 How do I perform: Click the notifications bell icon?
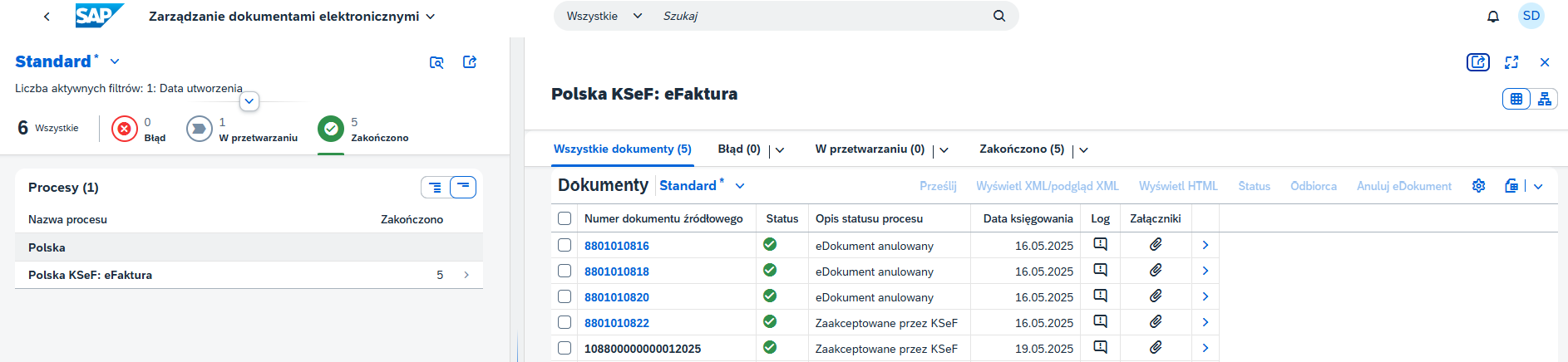1493,17
